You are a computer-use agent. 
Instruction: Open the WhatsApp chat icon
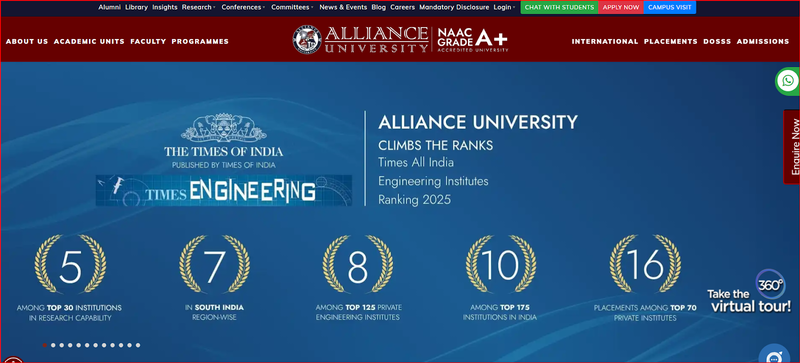(x=788, y=81)
